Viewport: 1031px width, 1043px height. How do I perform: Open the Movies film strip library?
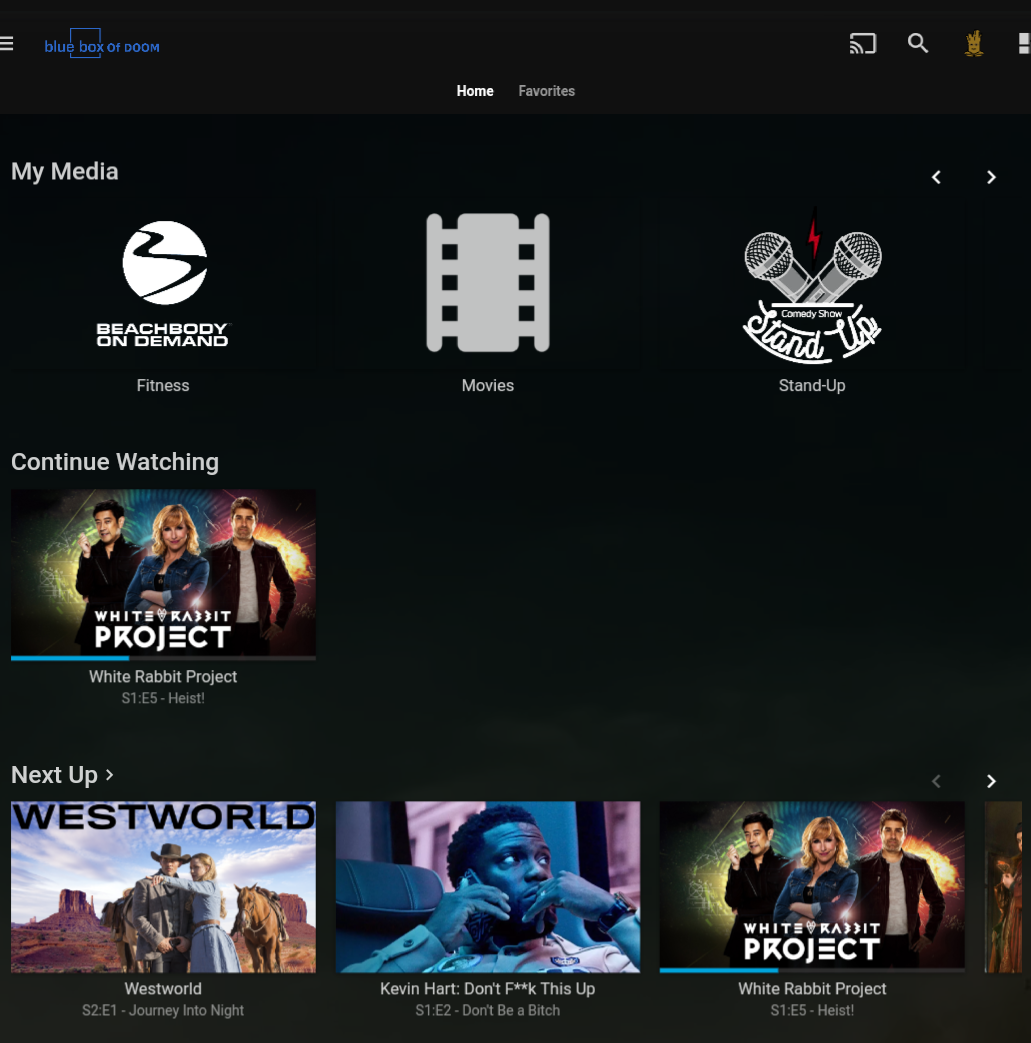tap(488, 283)
